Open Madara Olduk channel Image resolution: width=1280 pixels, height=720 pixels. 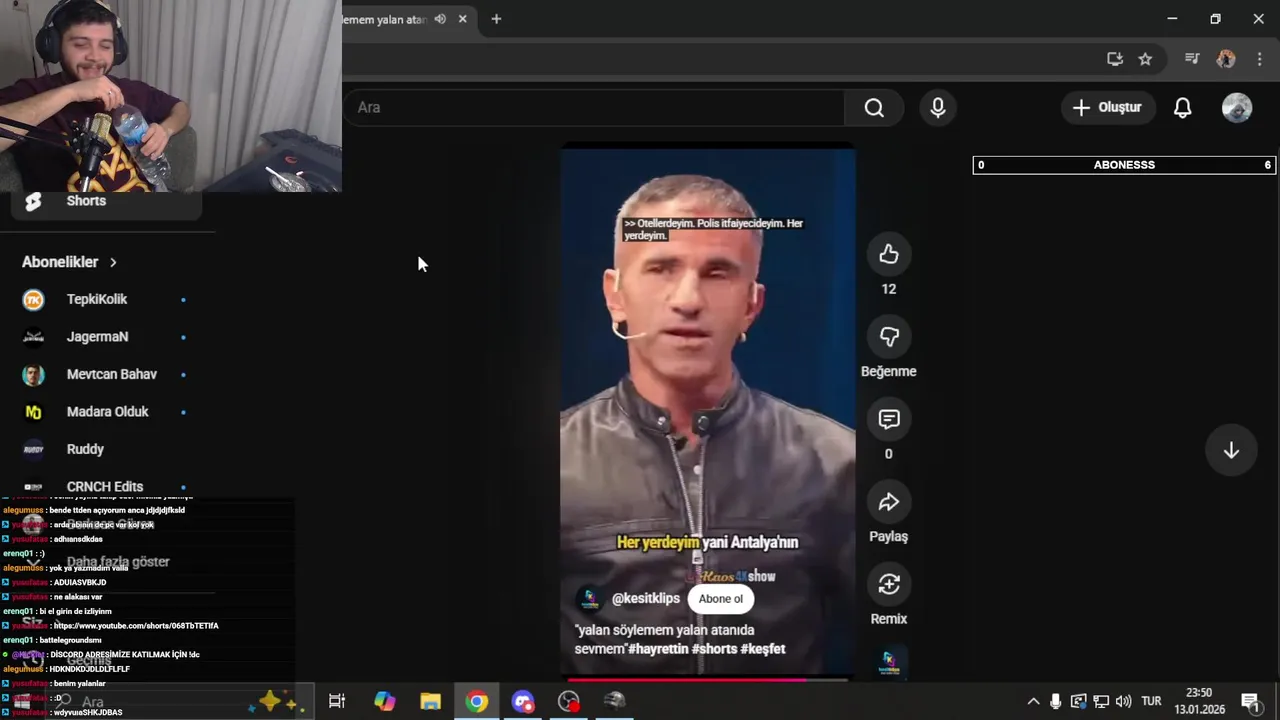[108, 412]
